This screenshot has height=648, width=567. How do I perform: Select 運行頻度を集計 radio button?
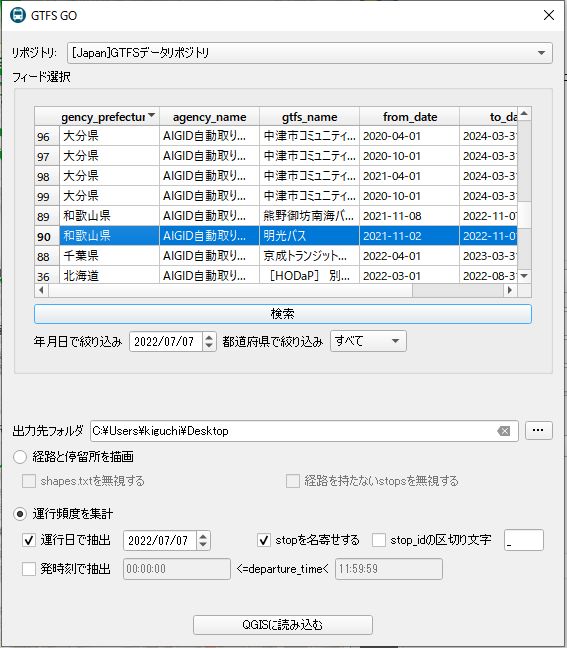pyautogui.click(x=20, y=514)
